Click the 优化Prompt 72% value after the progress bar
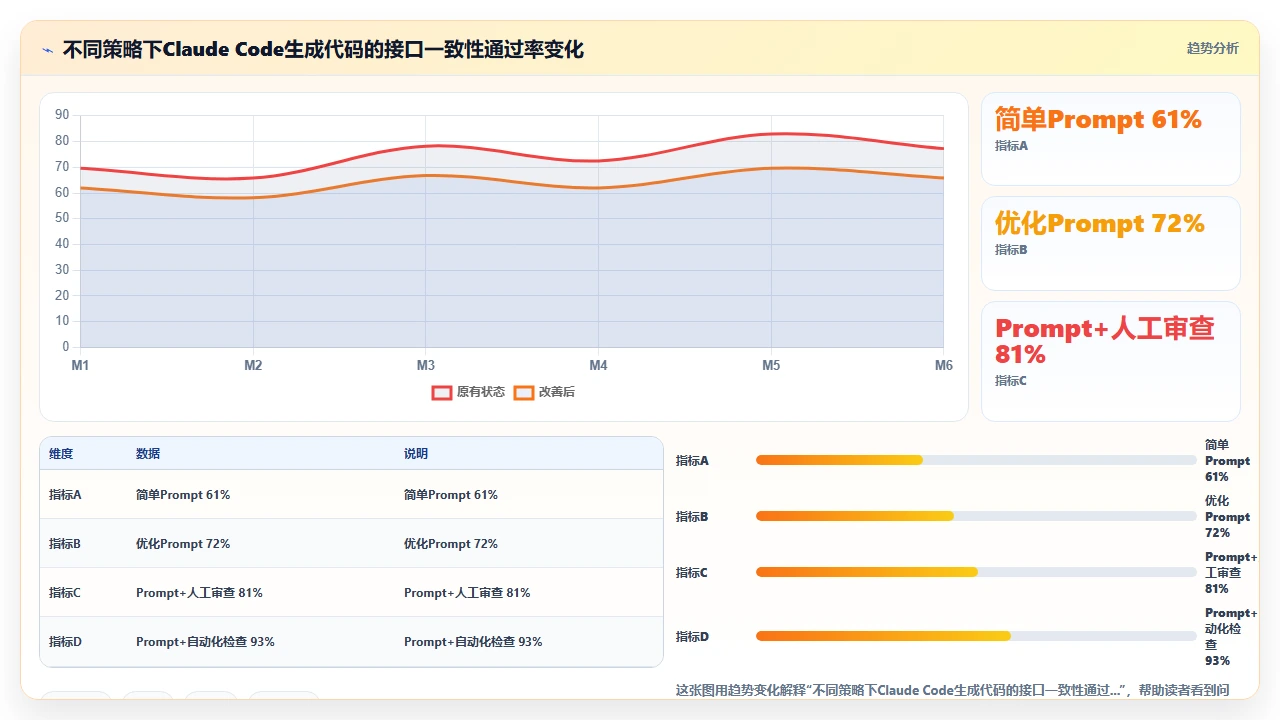The height and width of the screenshot is (720, 1280). click(x=1227, y=517)
